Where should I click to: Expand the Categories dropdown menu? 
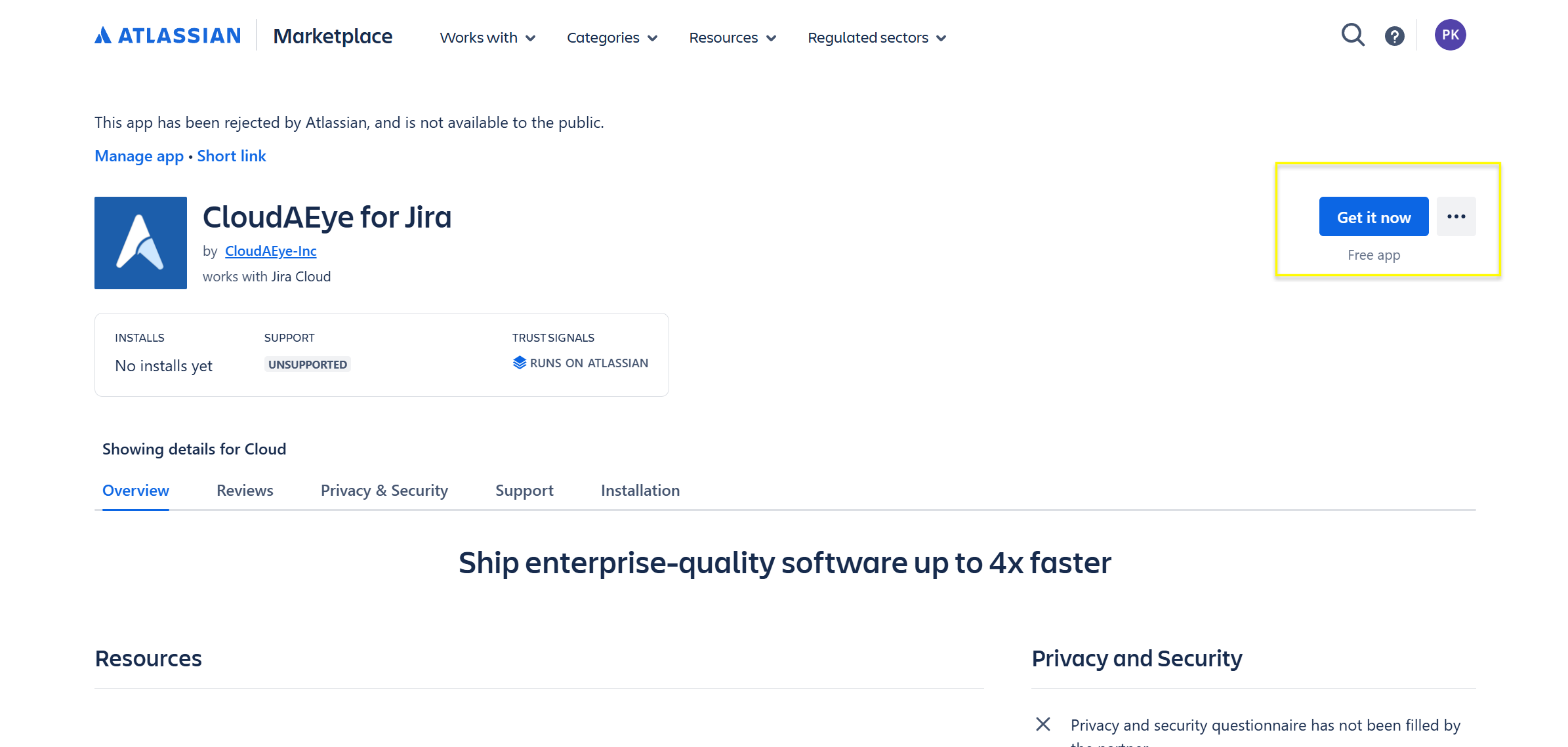tap(611, 37)
